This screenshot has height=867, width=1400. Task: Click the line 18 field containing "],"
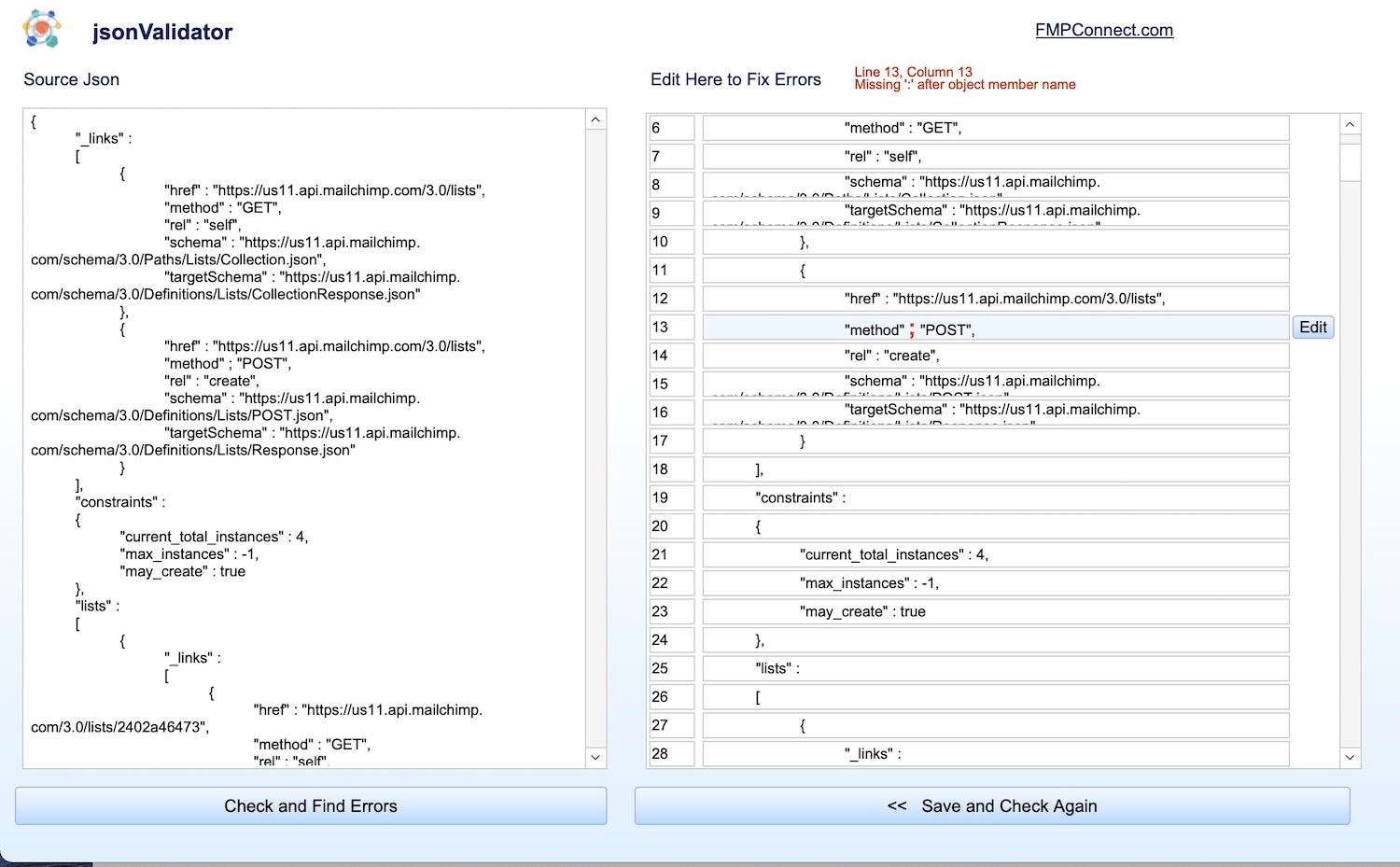[x=996, y=469]
